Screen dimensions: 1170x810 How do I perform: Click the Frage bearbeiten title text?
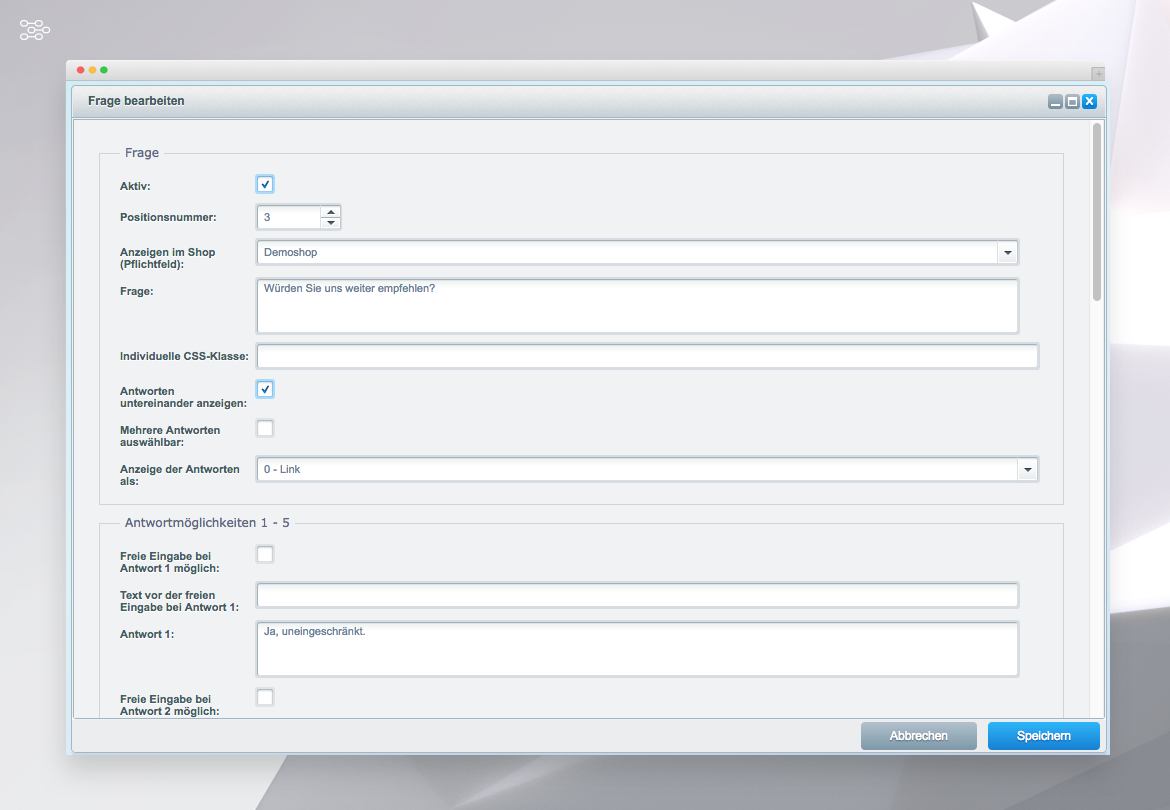tap(136, 101)
